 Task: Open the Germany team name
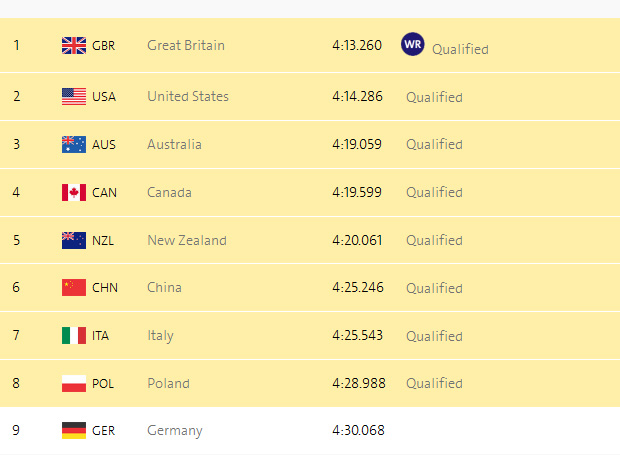pos(175,431)
